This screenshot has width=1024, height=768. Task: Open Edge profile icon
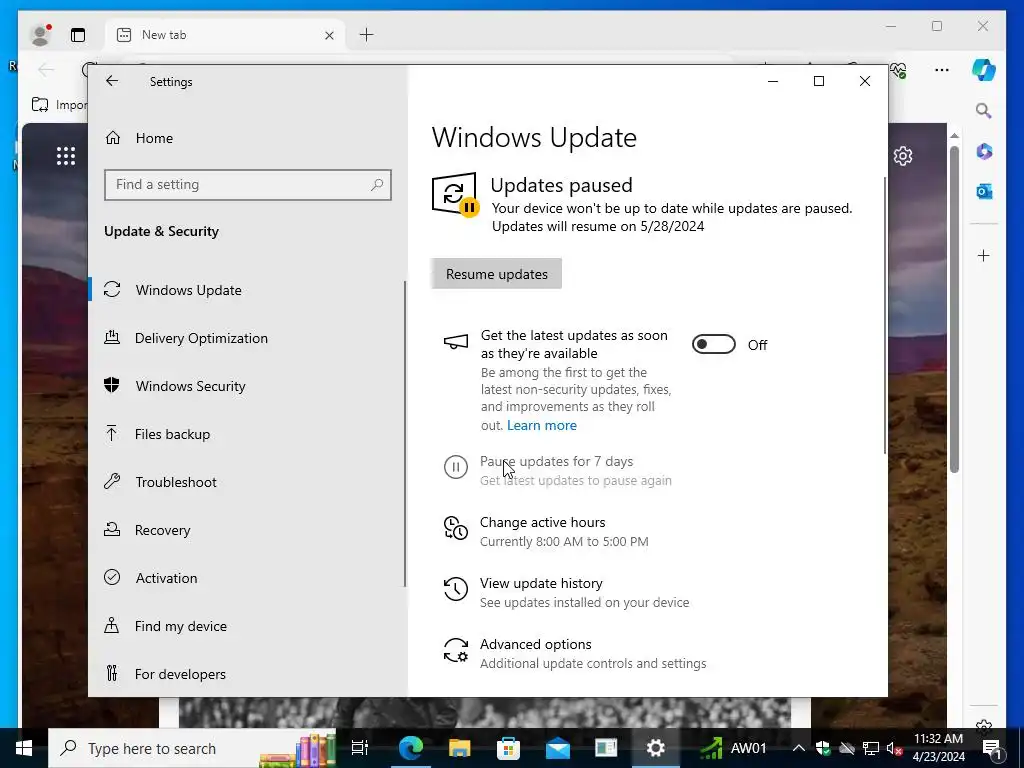[x=40, y=35]
